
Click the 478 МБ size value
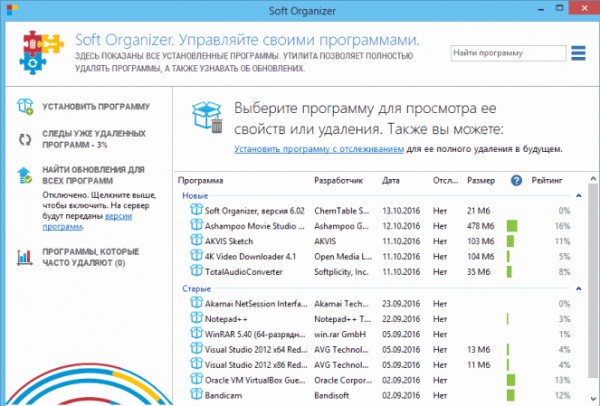coord(481,226)
